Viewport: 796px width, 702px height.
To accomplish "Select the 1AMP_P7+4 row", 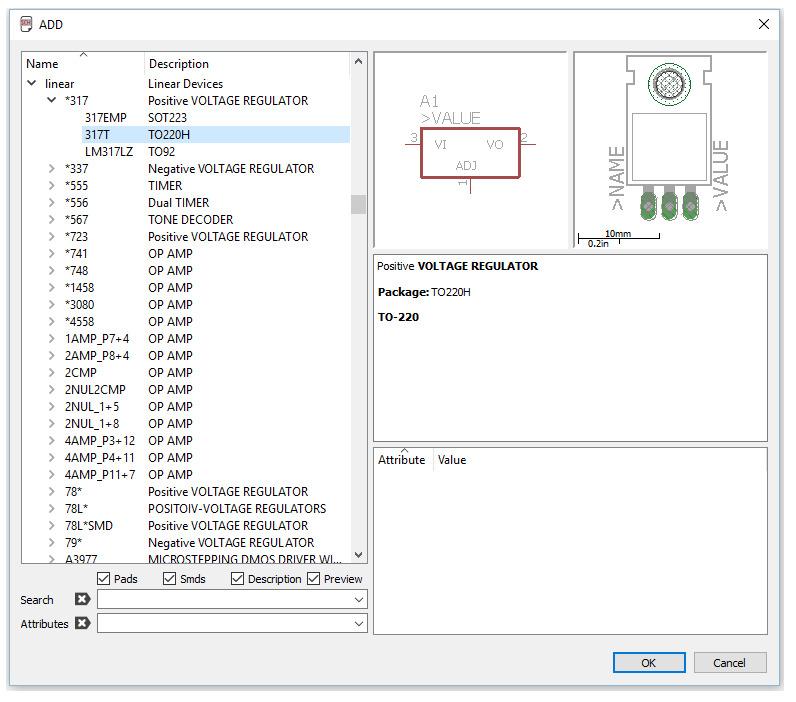I will (206, 338).
